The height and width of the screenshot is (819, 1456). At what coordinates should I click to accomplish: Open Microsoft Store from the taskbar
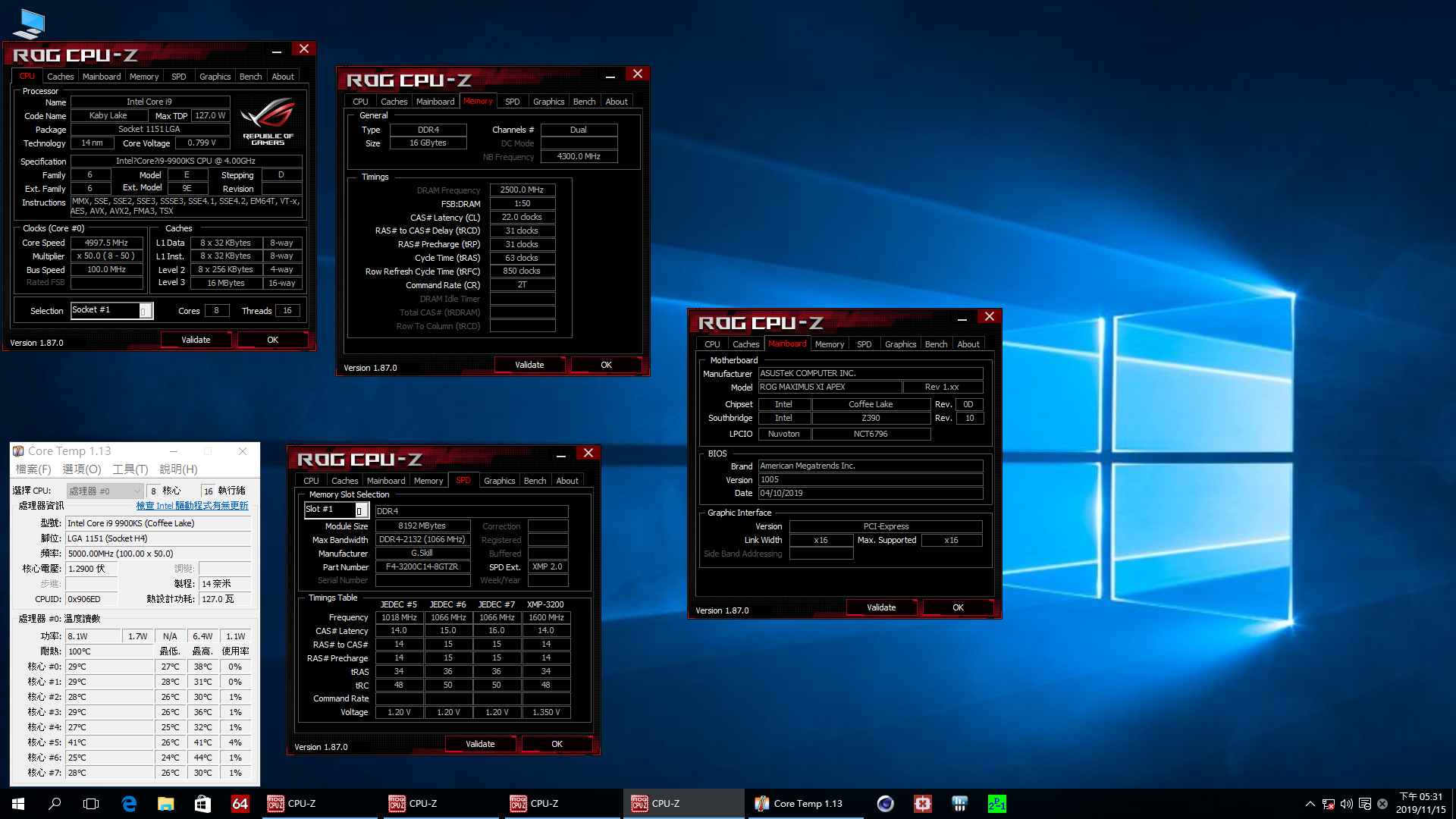[x=202, y=804]
